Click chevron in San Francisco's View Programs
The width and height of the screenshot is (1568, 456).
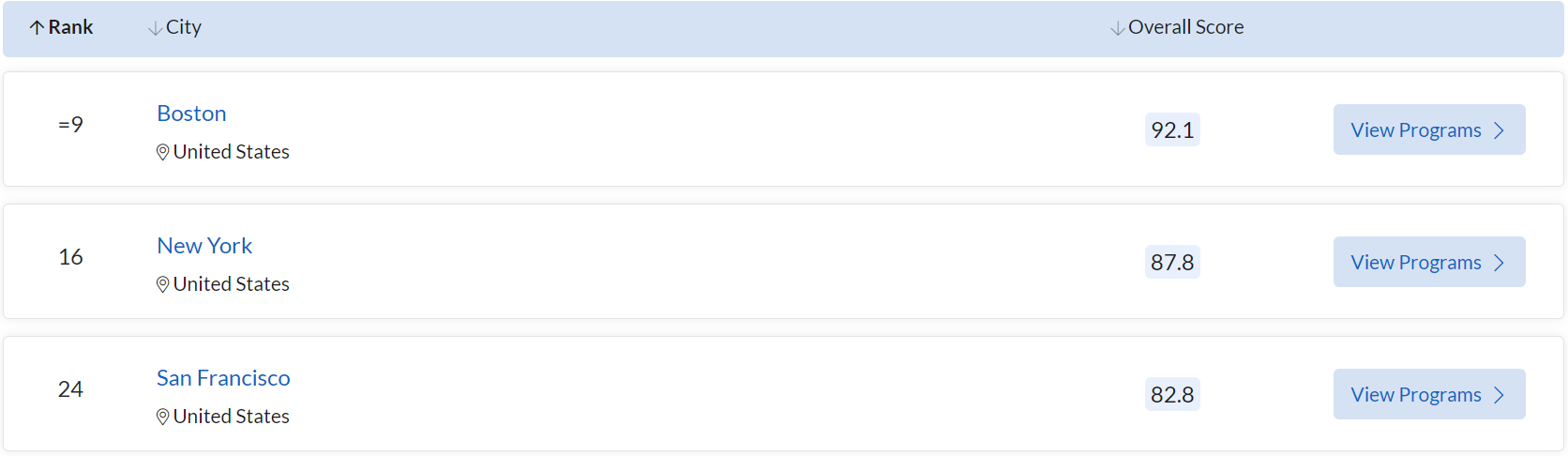1499,395
